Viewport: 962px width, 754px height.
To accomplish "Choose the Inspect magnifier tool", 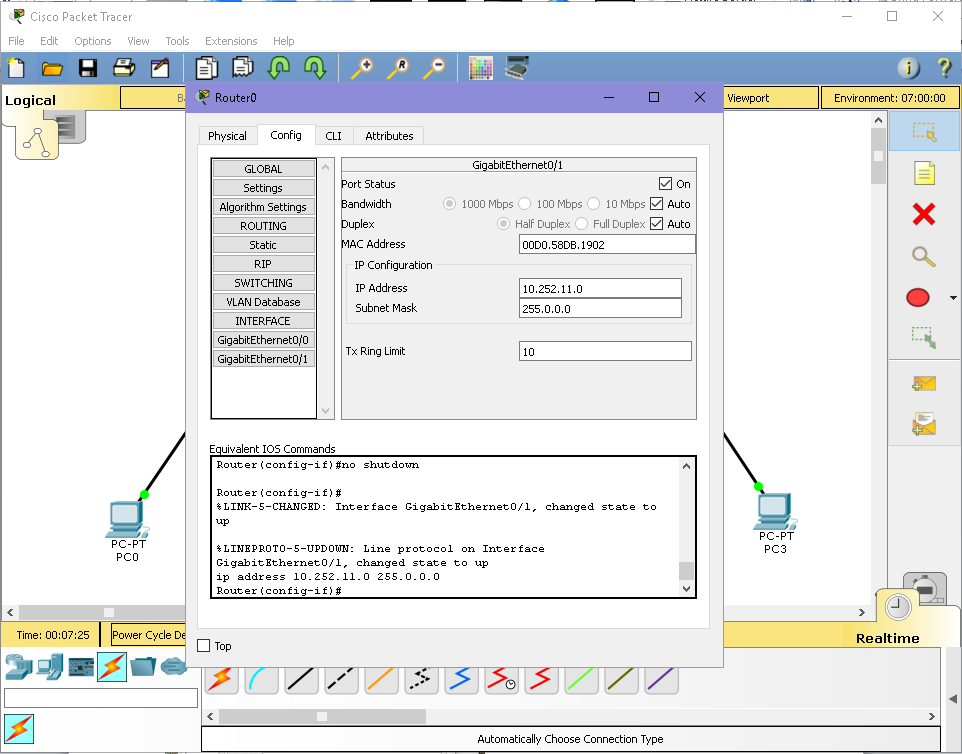I will click(924, 256).
